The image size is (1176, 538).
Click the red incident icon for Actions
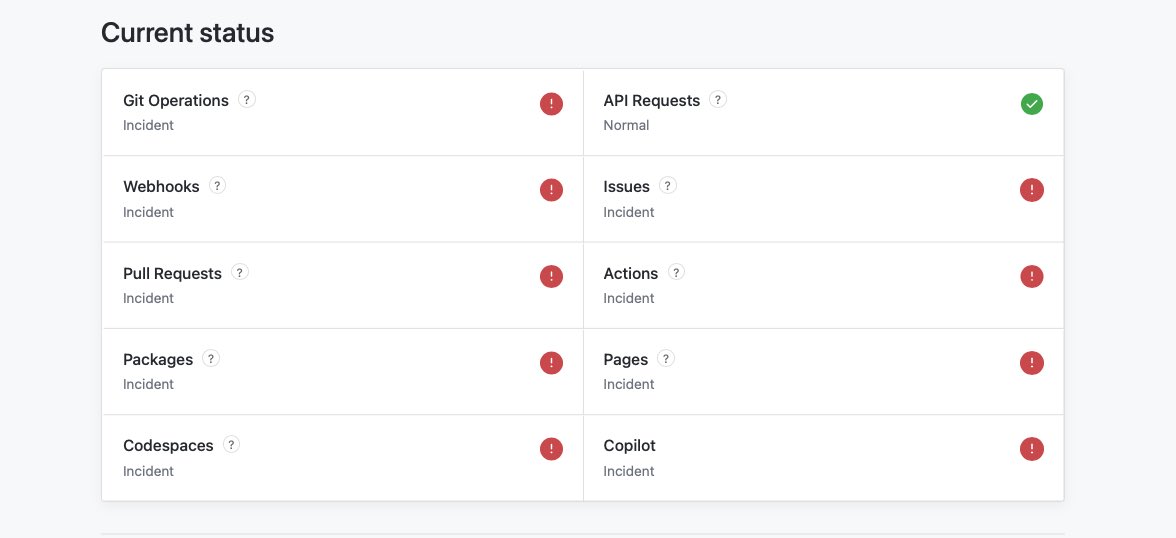coord(1032,276)
